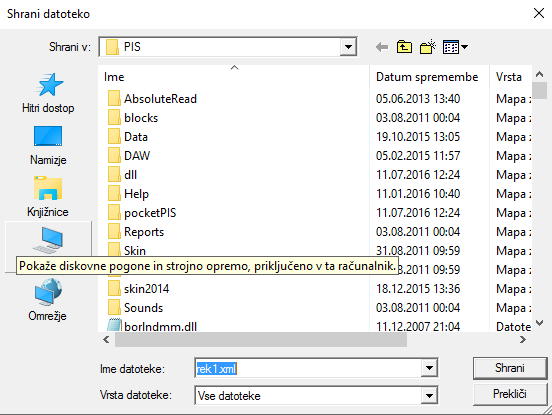
Task: Click the Shrani button
Action: tap(510, 368)
